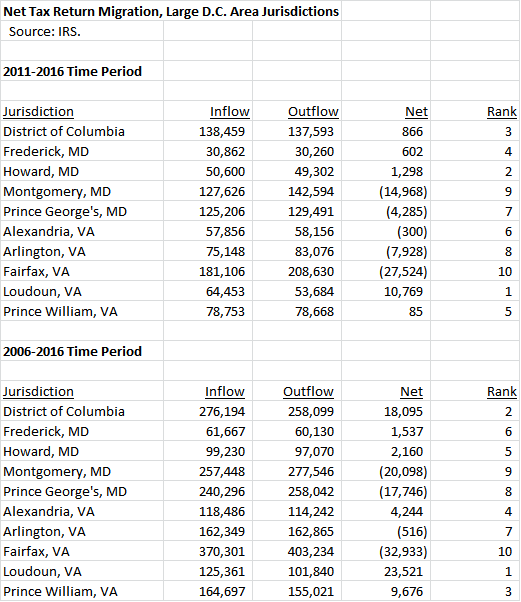Click Fairfax, VA inflow 370,301
This screenshot has width=521, height=602.
(x=222, y=552)
